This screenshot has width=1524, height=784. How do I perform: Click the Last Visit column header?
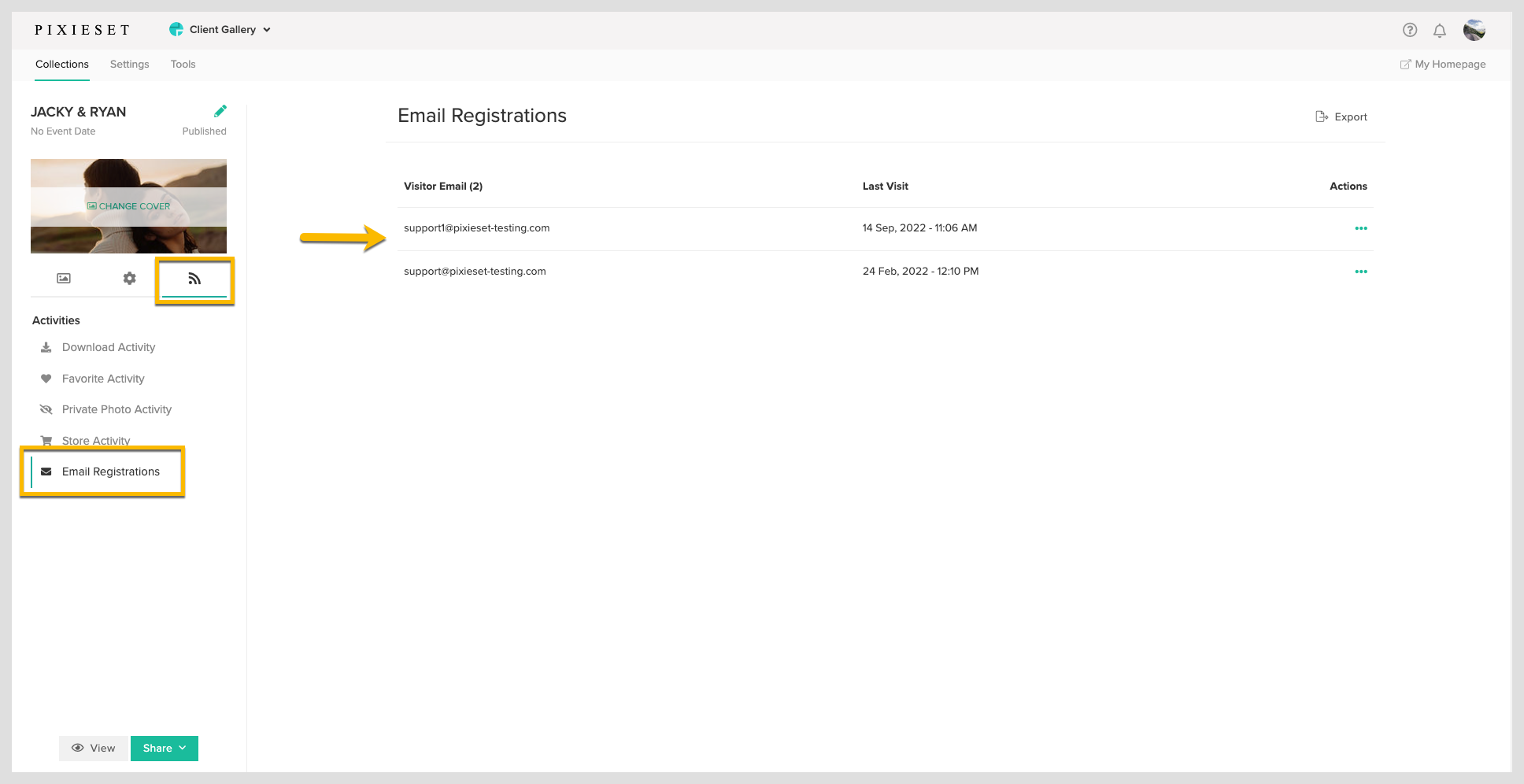886,187
